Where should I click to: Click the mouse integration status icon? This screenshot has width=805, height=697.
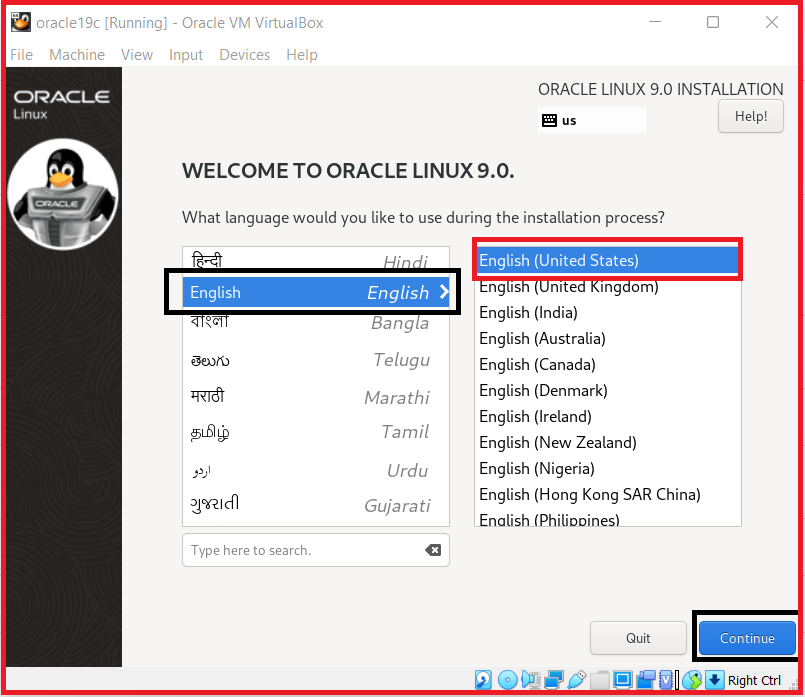click(x=692, y=680)
